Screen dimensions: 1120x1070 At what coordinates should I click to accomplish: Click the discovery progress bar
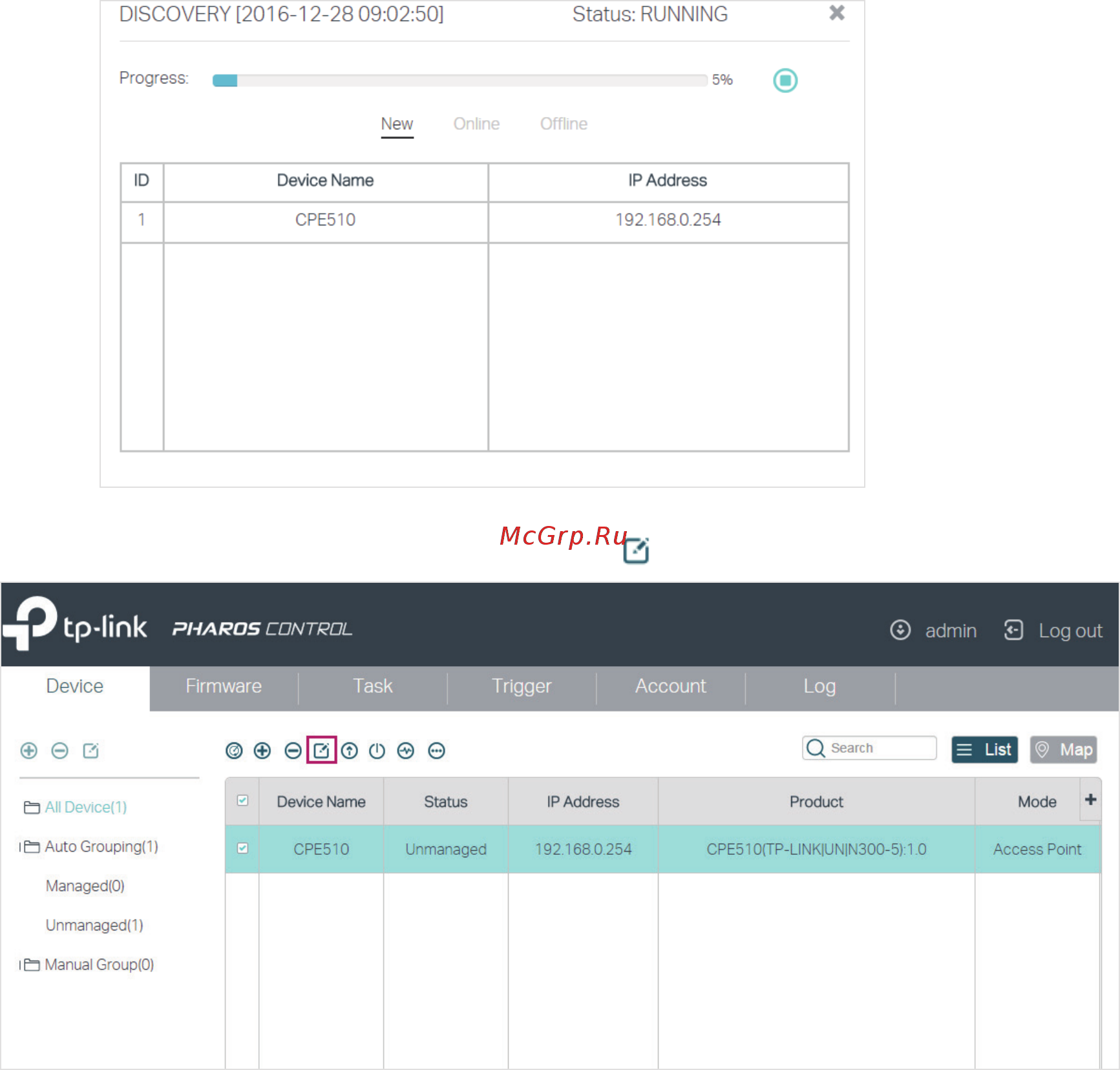[x=460, y=80]
